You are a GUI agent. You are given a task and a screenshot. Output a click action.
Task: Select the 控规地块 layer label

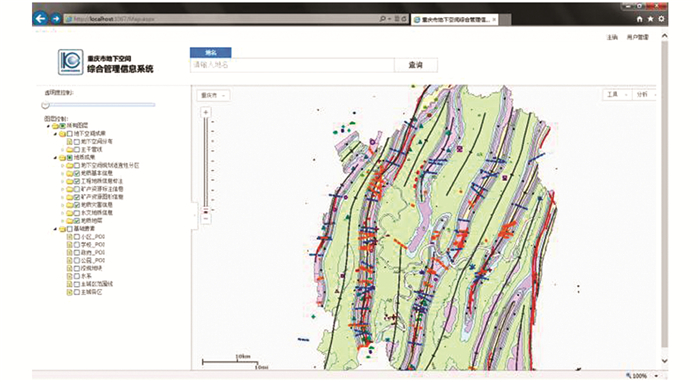[x=92, y=269]
